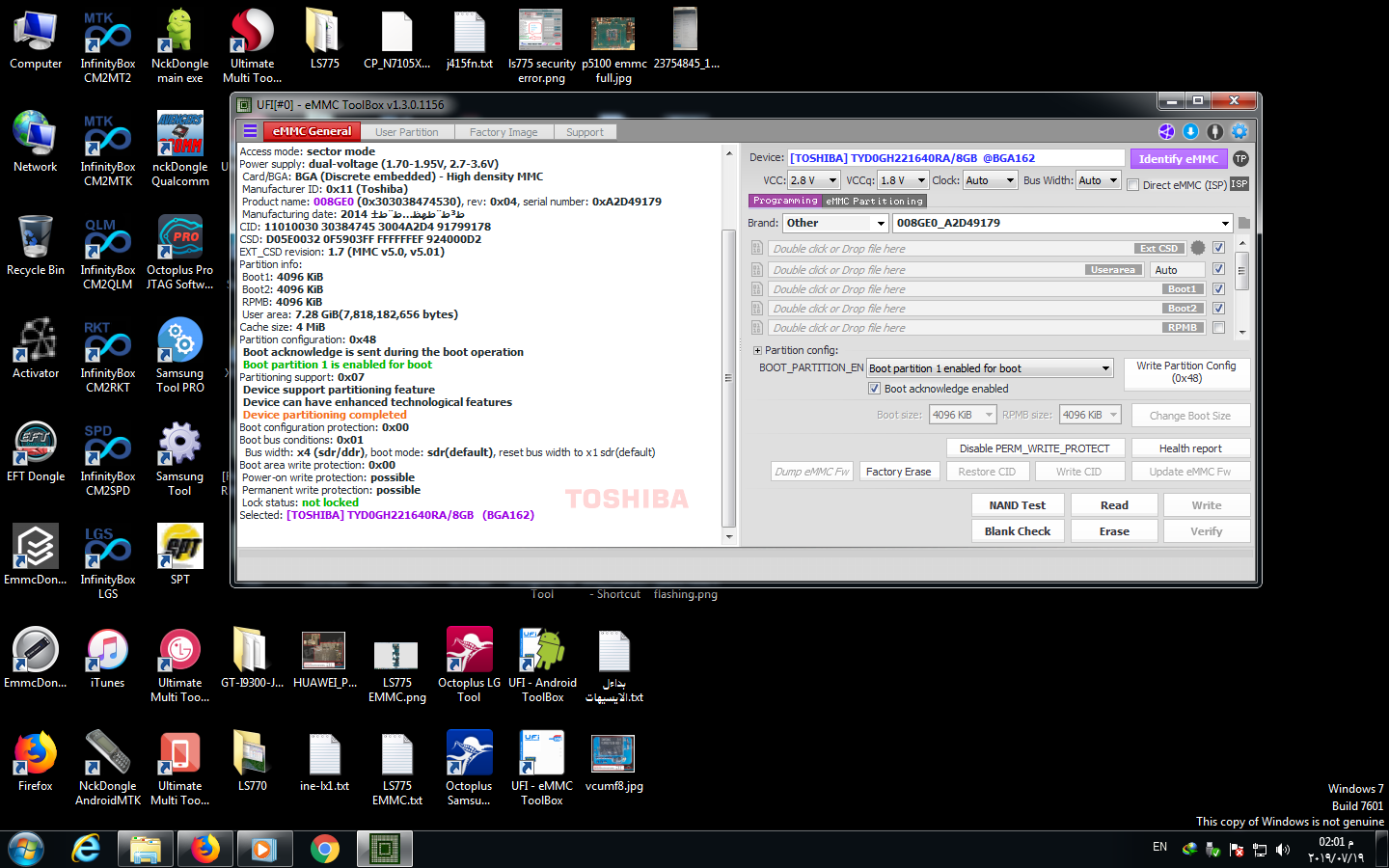
Task: Open the UFI - eMMC ToolBox desktop shortcut
Action: click(x=542, y=768)
